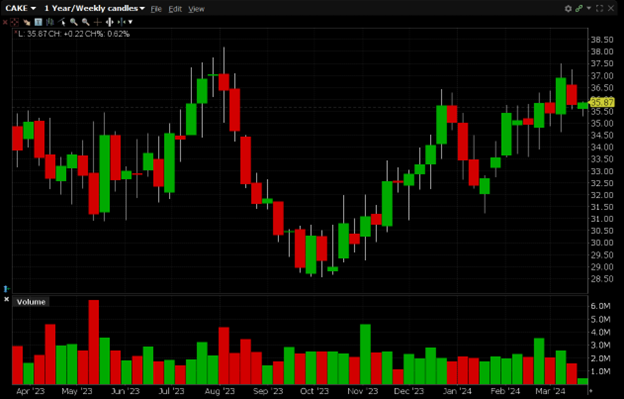Click the Volume panel label

31,302
